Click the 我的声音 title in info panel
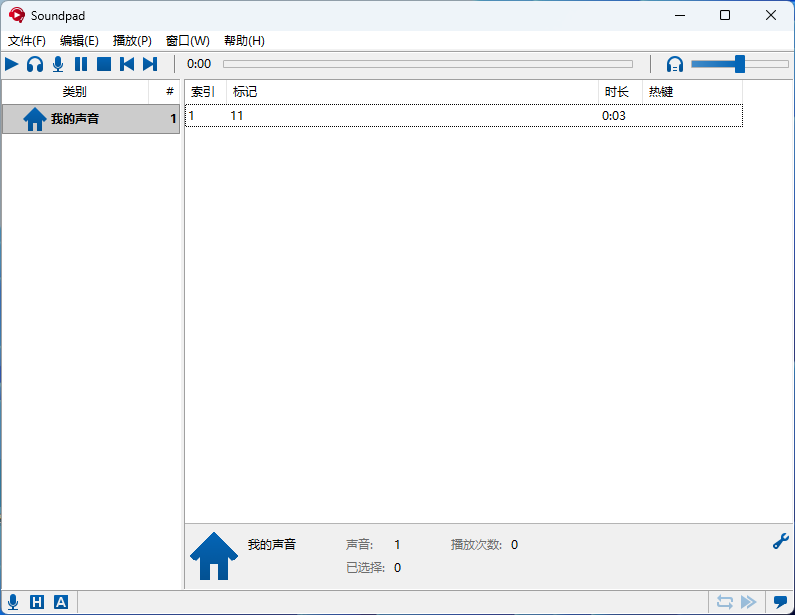Image resolution: width=795 pixels, height=615 pixels. [x=272, y=545]
